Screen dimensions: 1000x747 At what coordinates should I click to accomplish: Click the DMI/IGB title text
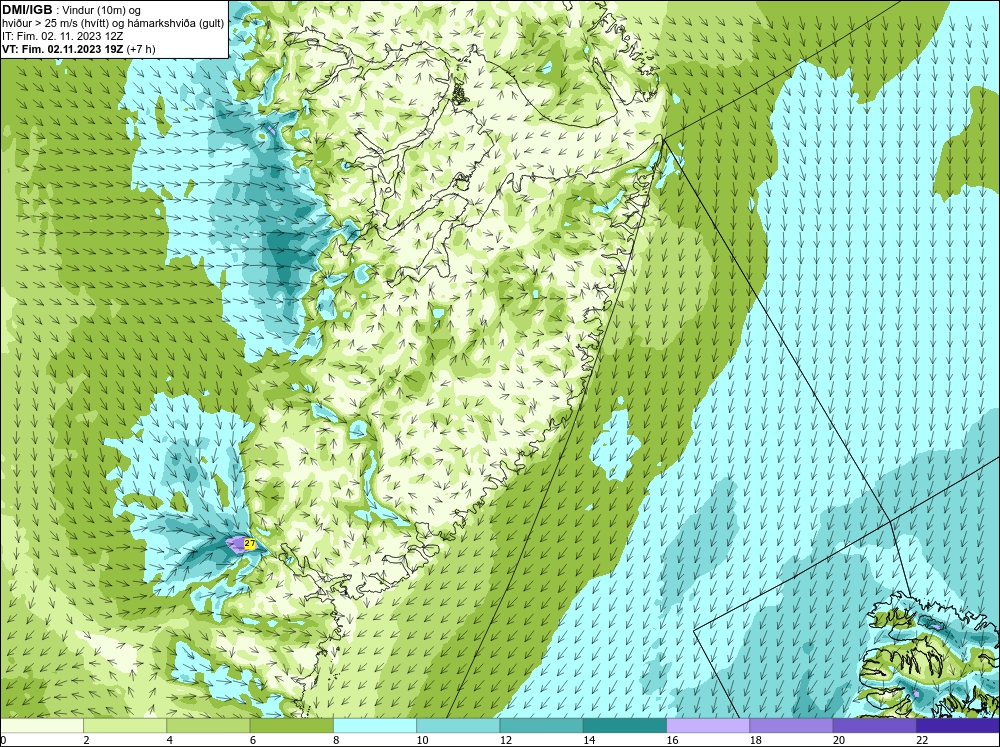pyautogui.click(x=26, y=10)
